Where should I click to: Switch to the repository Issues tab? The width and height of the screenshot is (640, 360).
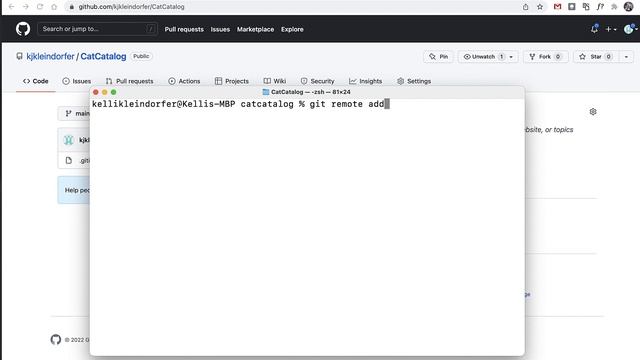click(77, 81)
